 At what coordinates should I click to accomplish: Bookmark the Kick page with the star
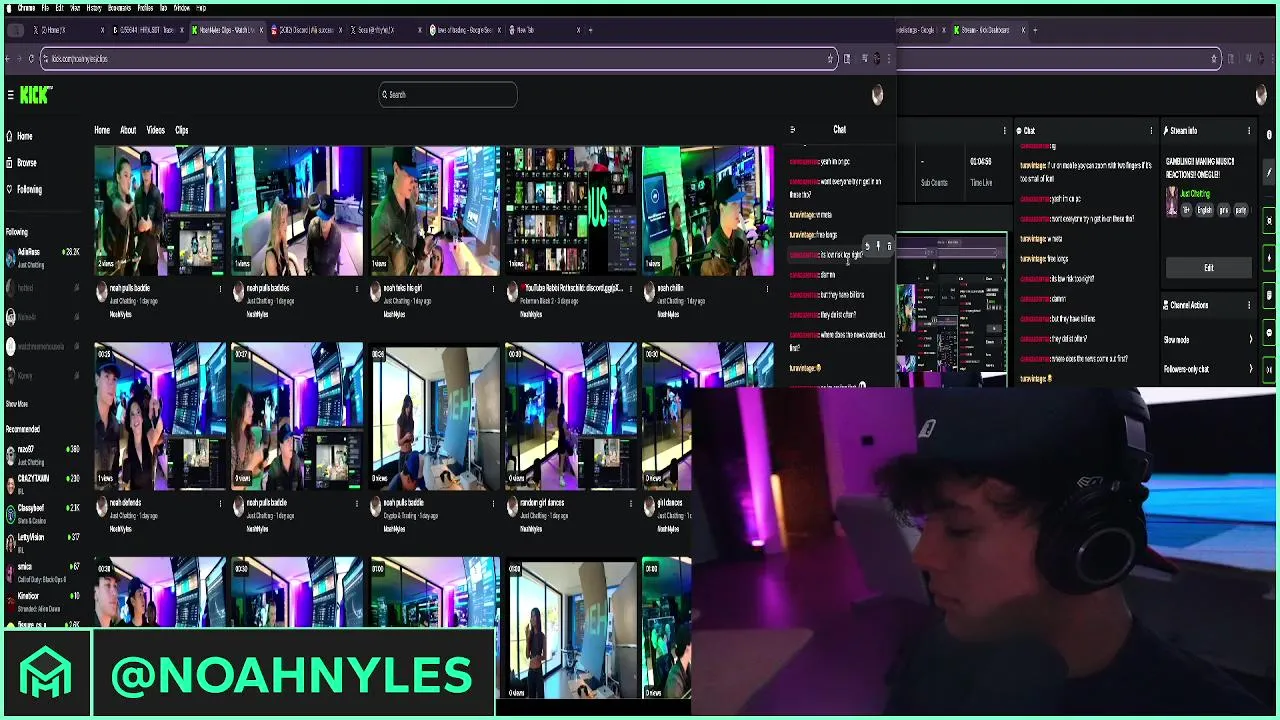[830, 59]
